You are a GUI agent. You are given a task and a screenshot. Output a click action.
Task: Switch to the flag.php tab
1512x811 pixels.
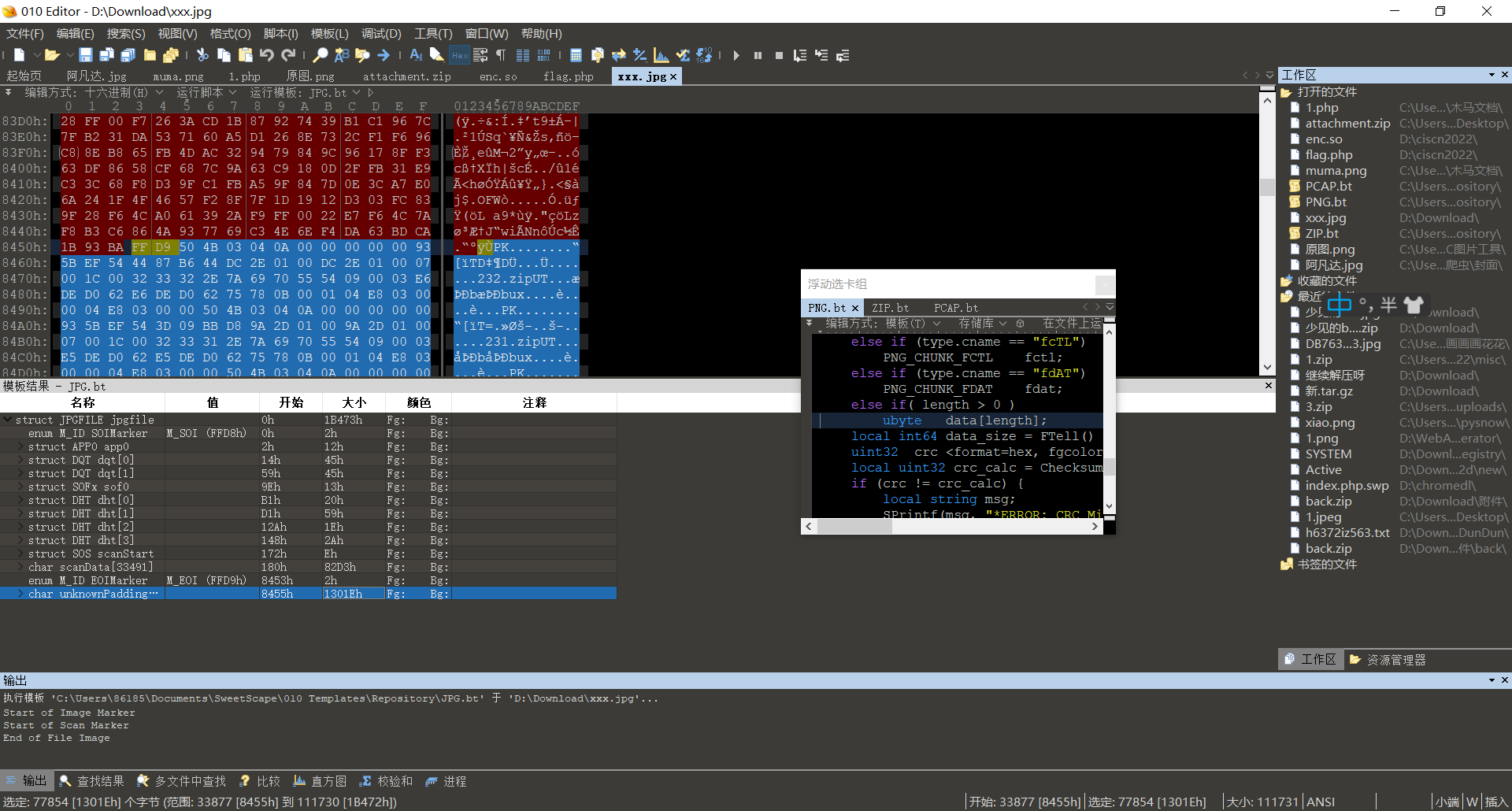569,76
